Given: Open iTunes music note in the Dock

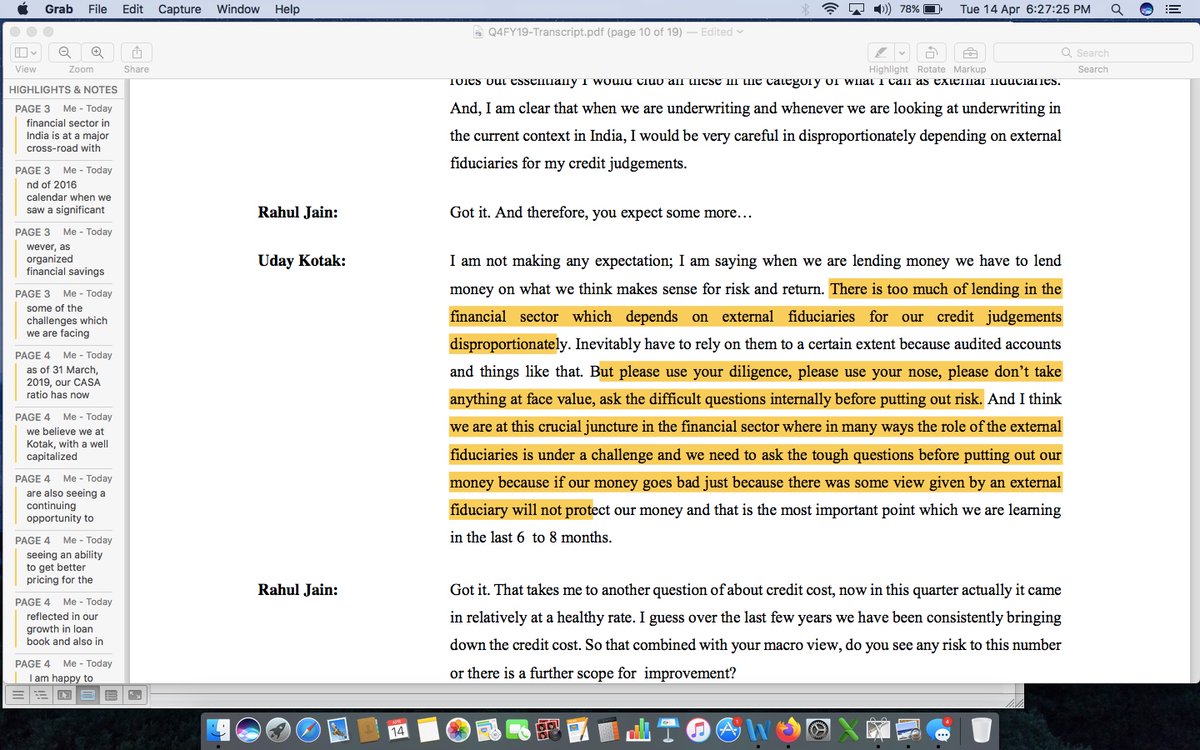Looking at the screenshot, I should tap(698, 730).
